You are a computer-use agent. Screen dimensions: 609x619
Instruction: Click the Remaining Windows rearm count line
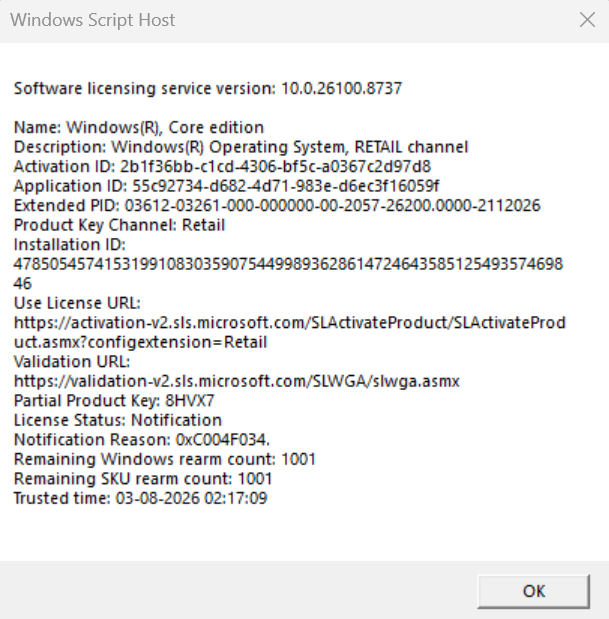click(x=165, y=459)
